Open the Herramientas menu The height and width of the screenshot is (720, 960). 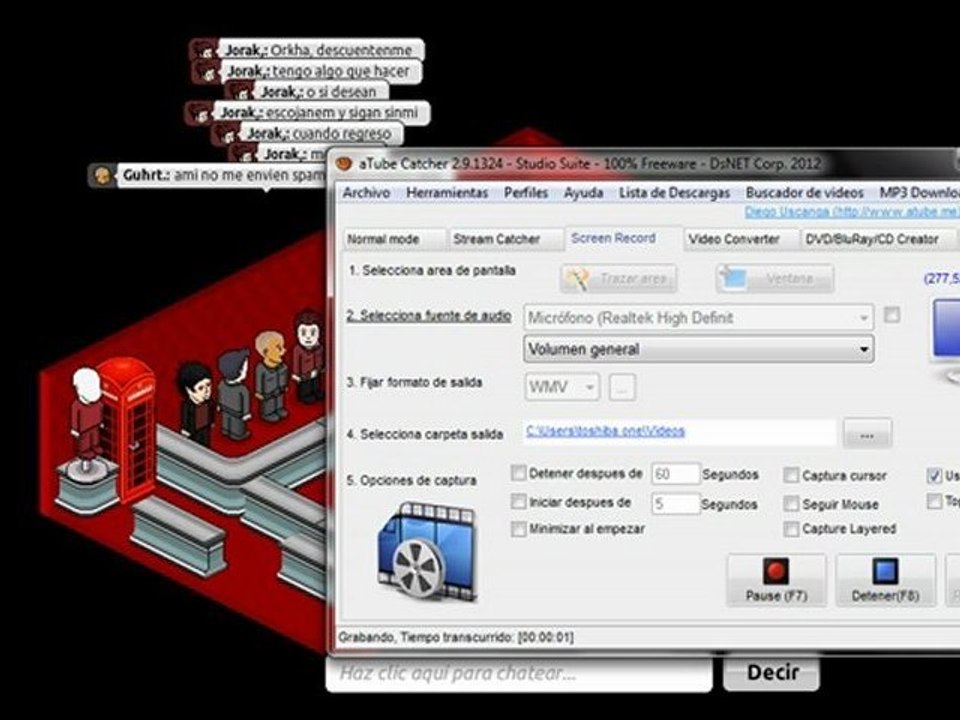tap(447, 193)
